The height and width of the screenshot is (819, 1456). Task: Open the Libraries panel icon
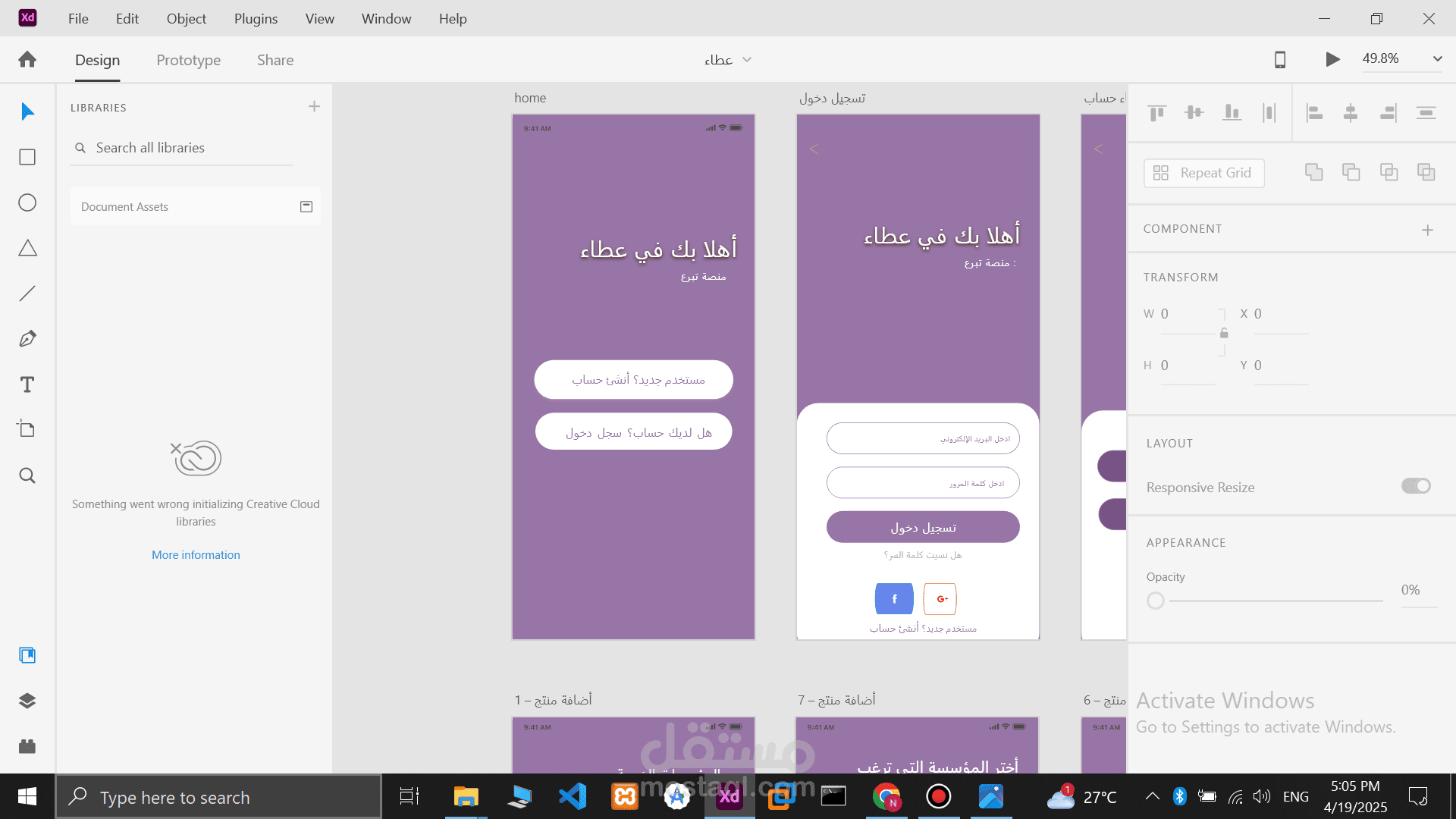(27, 655)
